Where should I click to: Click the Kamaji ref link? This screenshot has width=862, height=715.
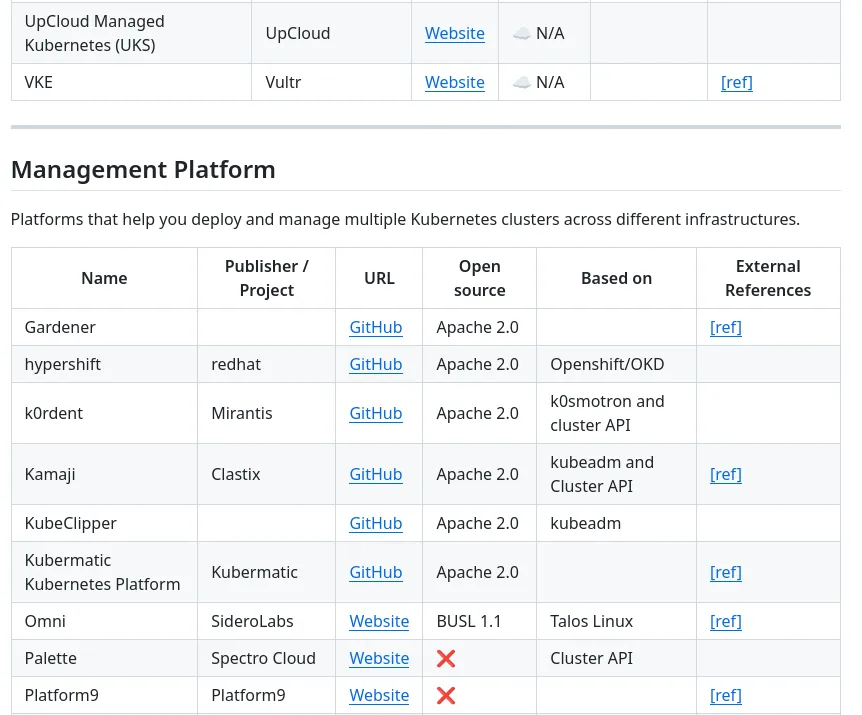click(725, 474)
